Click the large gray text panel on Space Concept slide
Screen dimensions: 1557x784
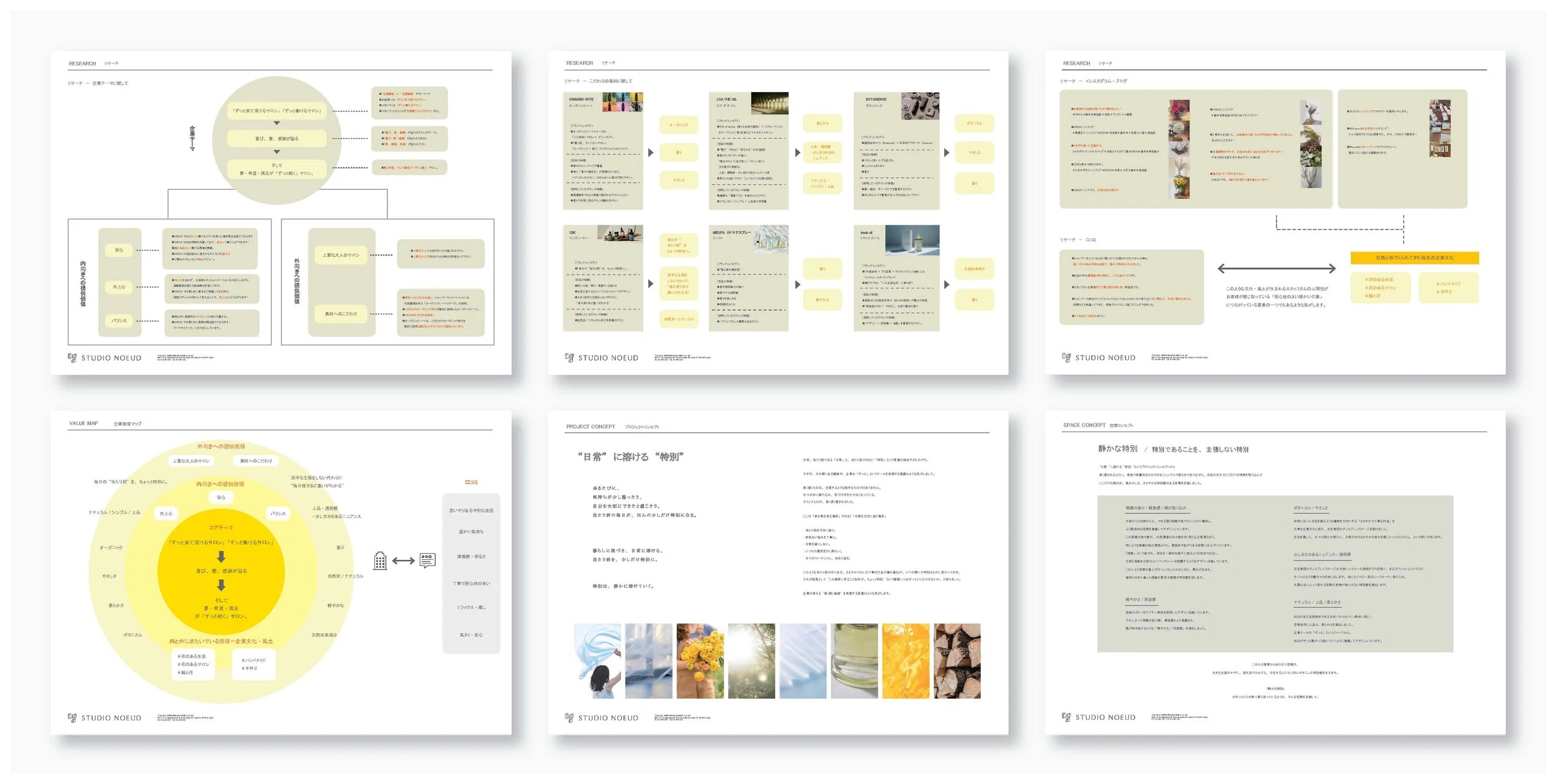click(x=1275, y=574)
